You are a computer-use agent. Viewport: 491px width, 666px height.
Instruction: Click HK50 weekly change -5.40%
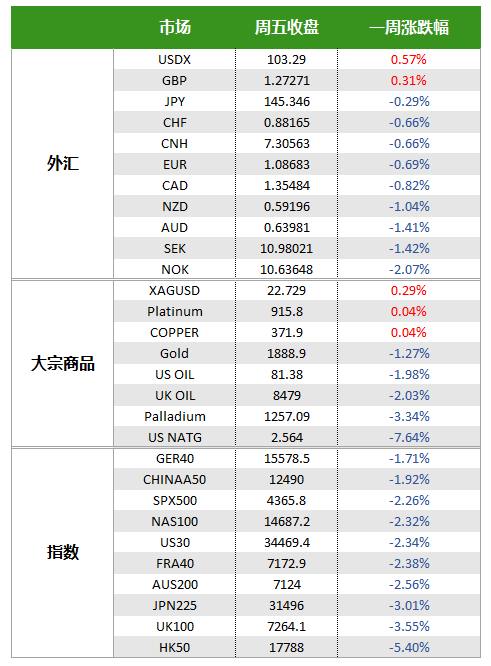(x=409, y=647)
